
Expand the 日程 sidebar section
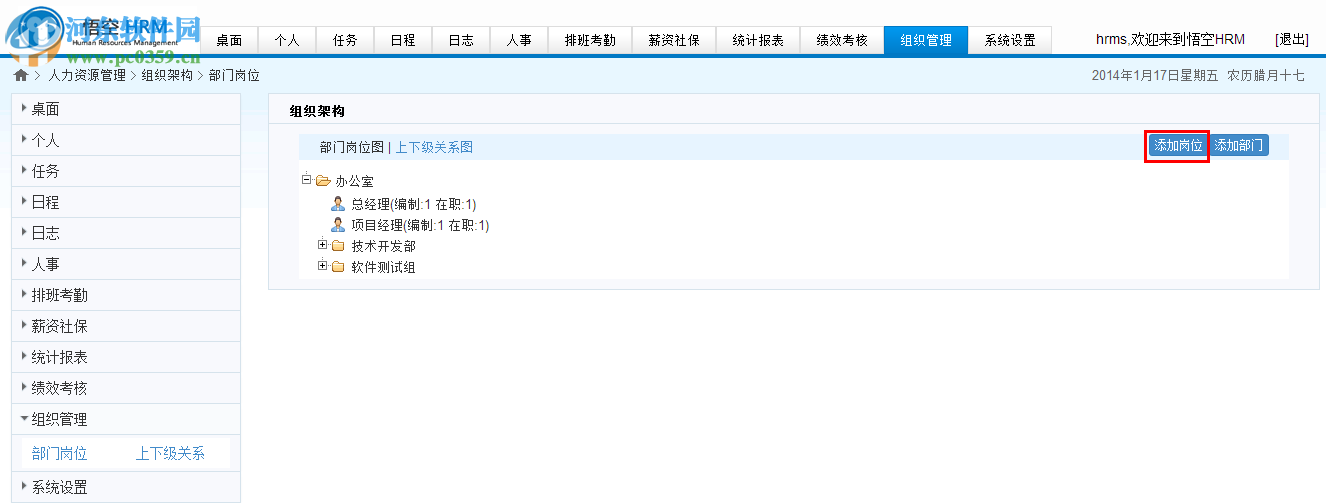(125, 202)
